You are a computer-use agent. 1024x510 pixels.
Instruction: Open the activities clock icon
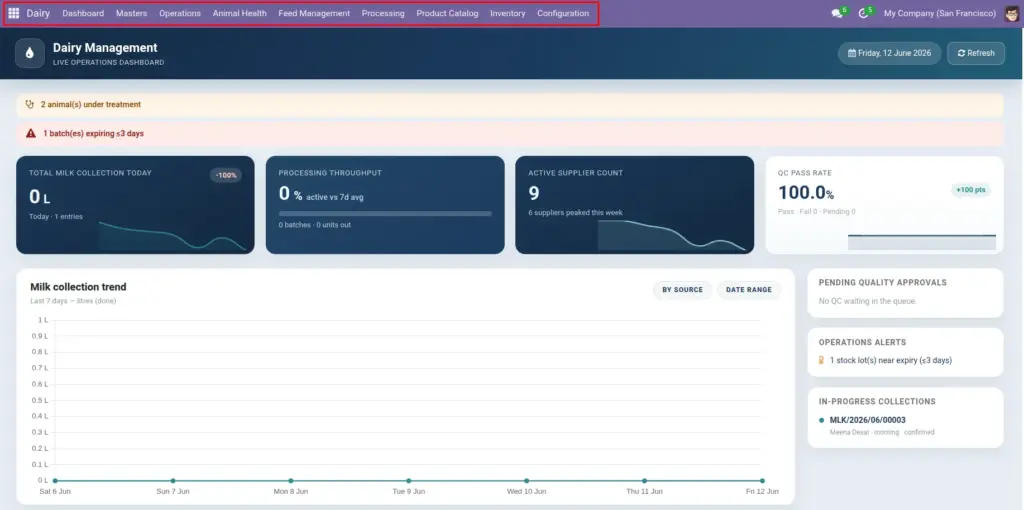863,14
